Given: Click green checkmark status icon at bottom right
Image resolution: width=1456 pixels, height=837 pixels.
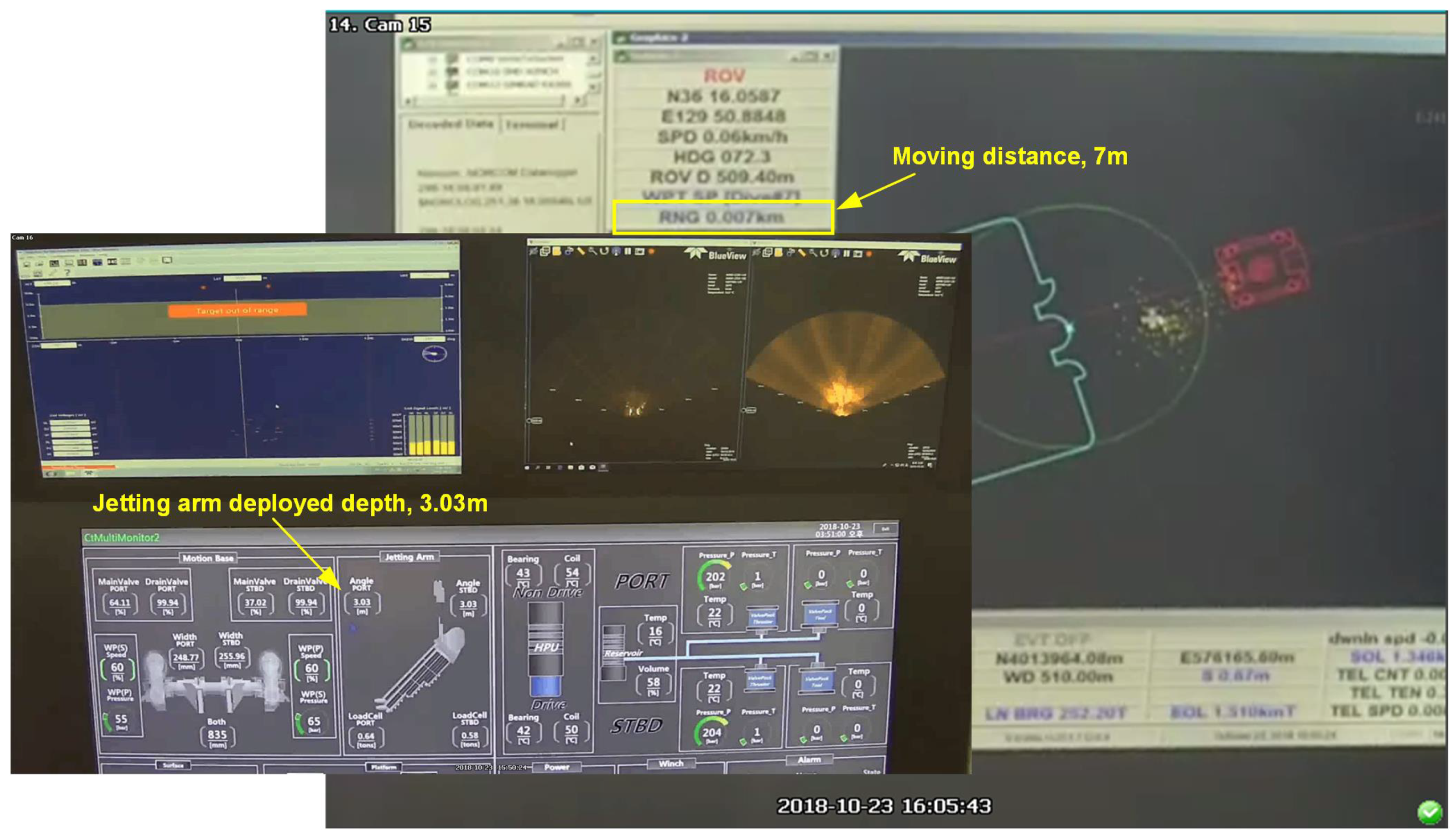Looking at the screenshot, I should (1429, 812).
